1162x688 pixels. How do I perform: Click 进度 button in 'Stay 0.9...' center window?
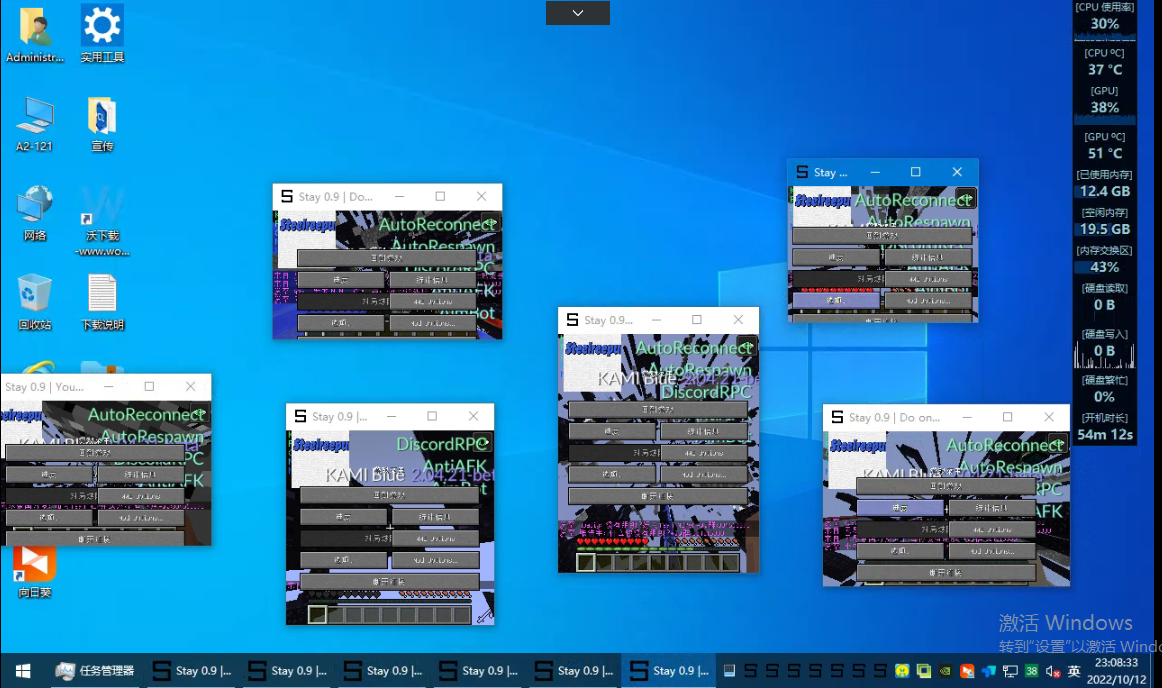pos(612,431)
